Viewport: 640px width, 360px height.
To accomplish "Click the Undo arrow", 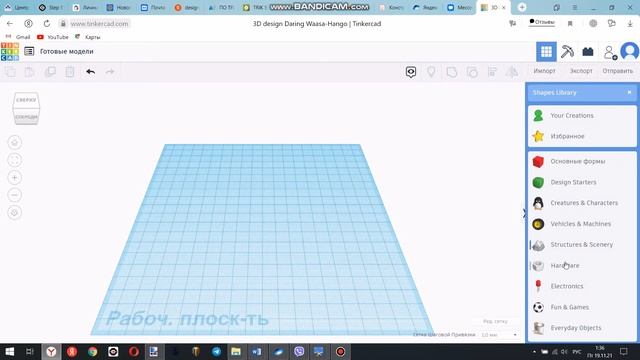I will (x=91, y=72).
